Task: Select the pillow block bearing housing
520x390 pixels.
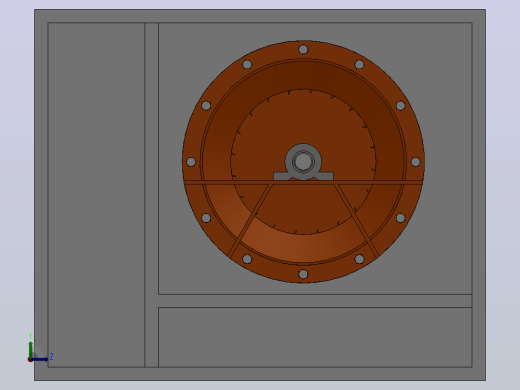Action: 303,163
